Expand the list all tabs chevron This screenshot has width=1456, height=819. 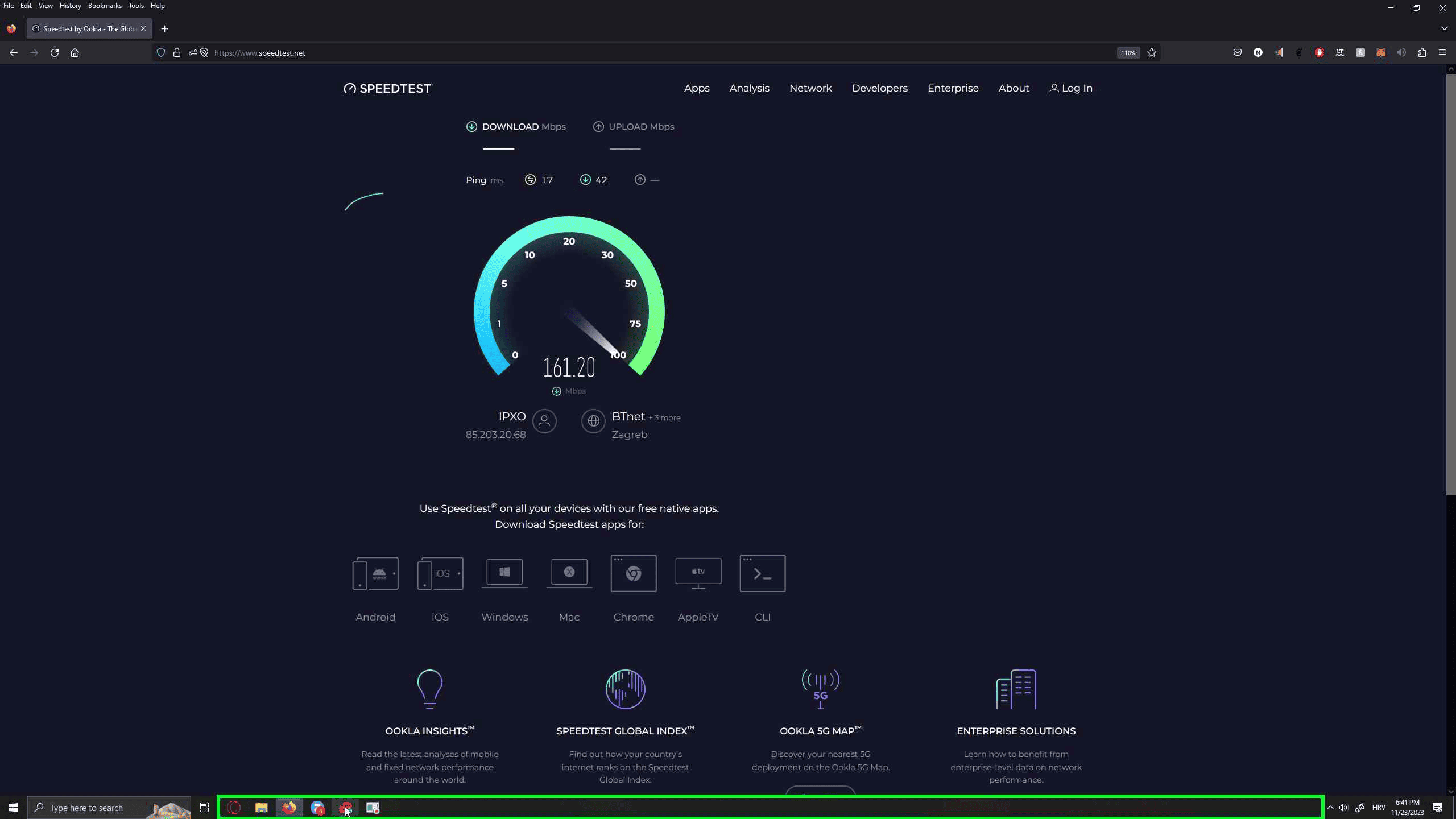(1444, 28)
